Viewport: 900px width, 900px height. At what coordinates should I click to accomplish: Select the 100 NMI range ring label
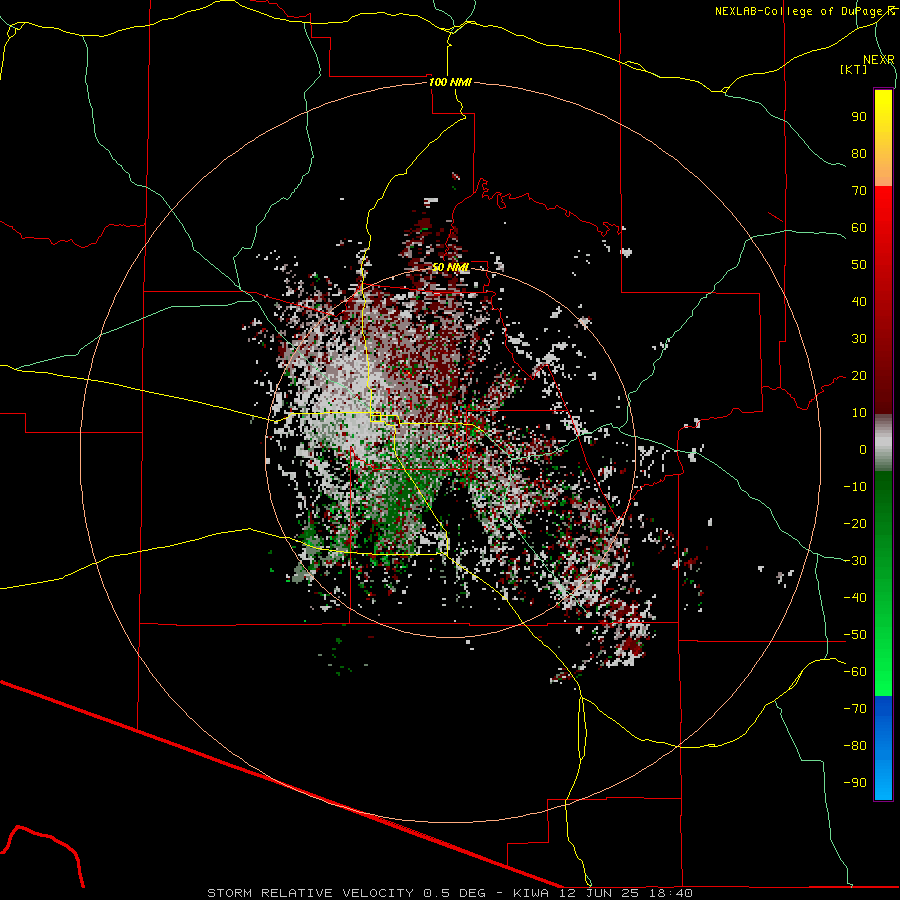pos(450,82)
